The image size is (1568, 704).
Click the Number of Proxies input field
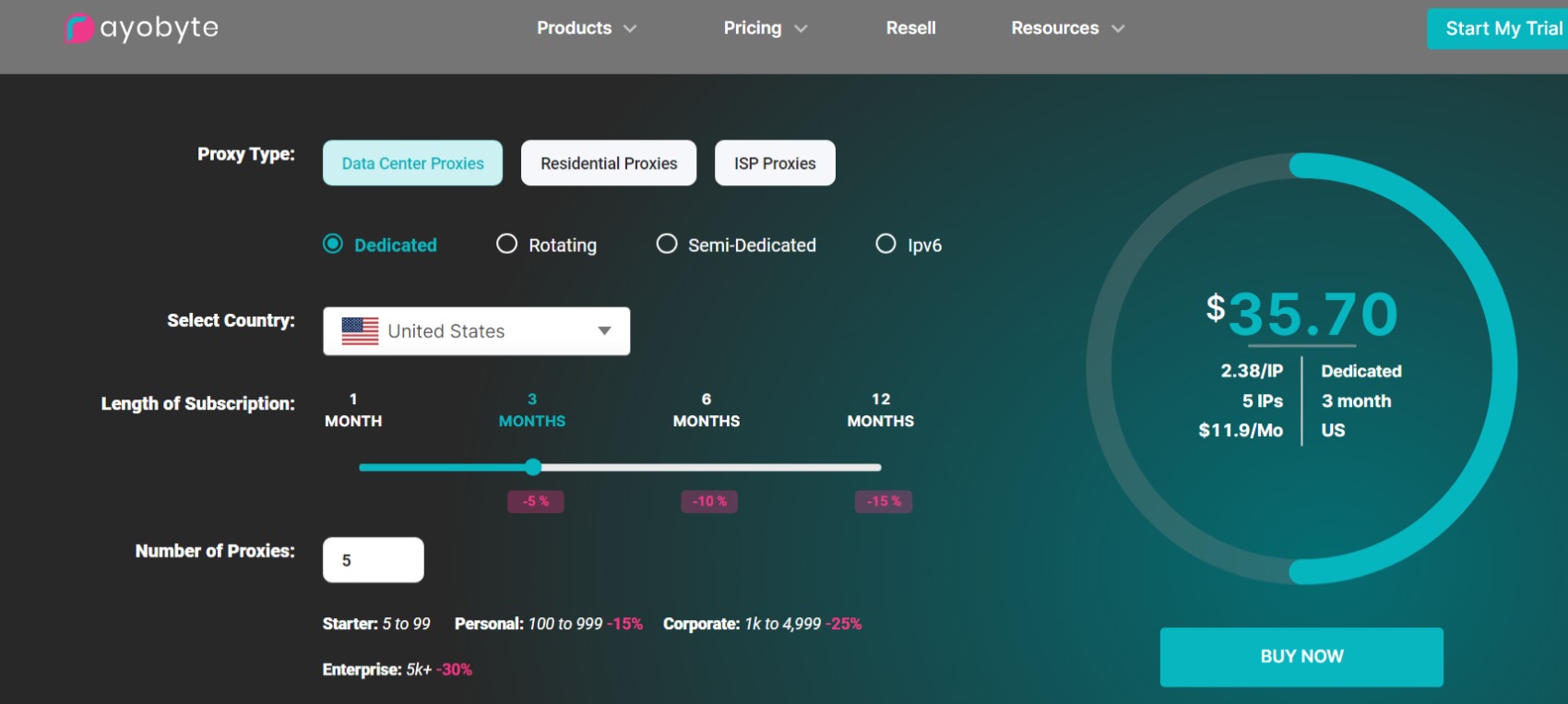(374, 560)
